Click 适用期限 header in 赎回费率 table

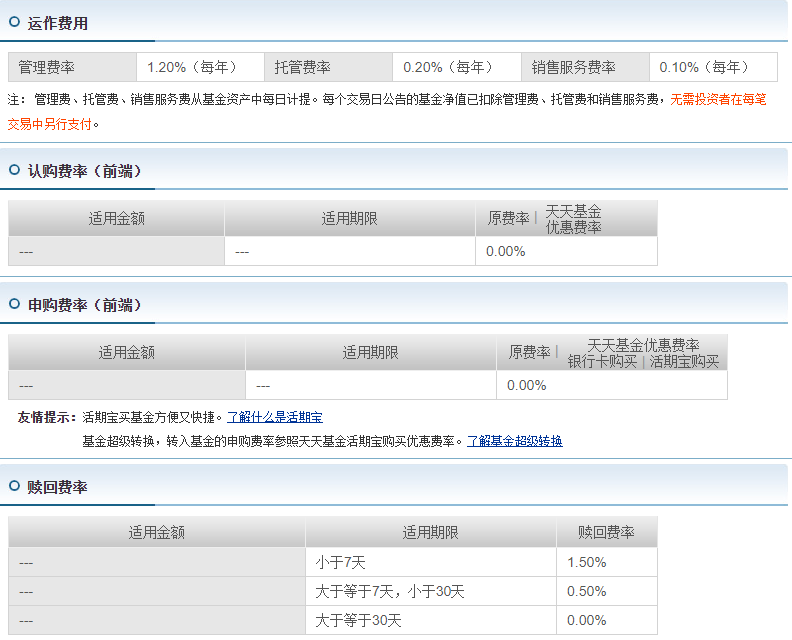click(x=431, y=532)
